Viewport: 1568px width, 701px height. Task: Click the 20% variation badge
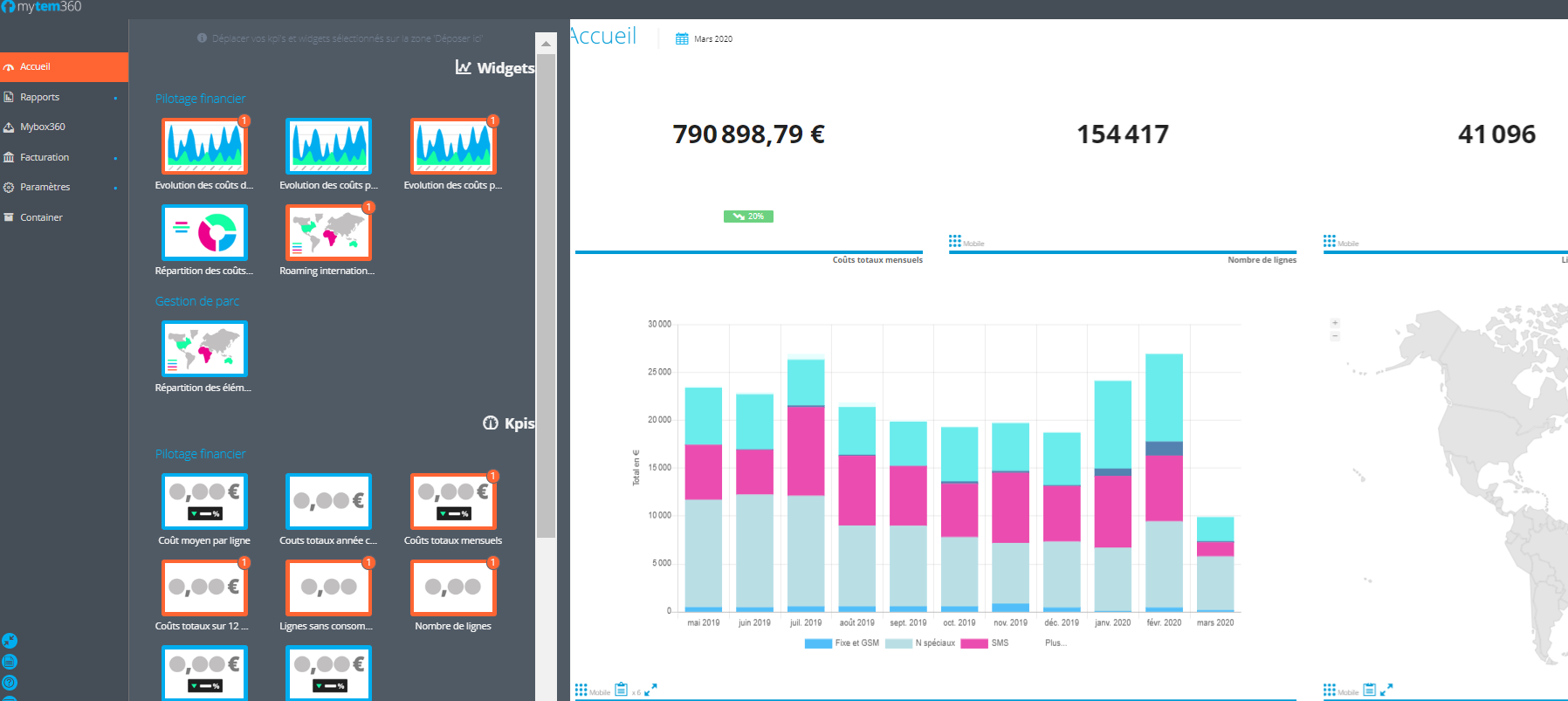[x=748, y=216]
